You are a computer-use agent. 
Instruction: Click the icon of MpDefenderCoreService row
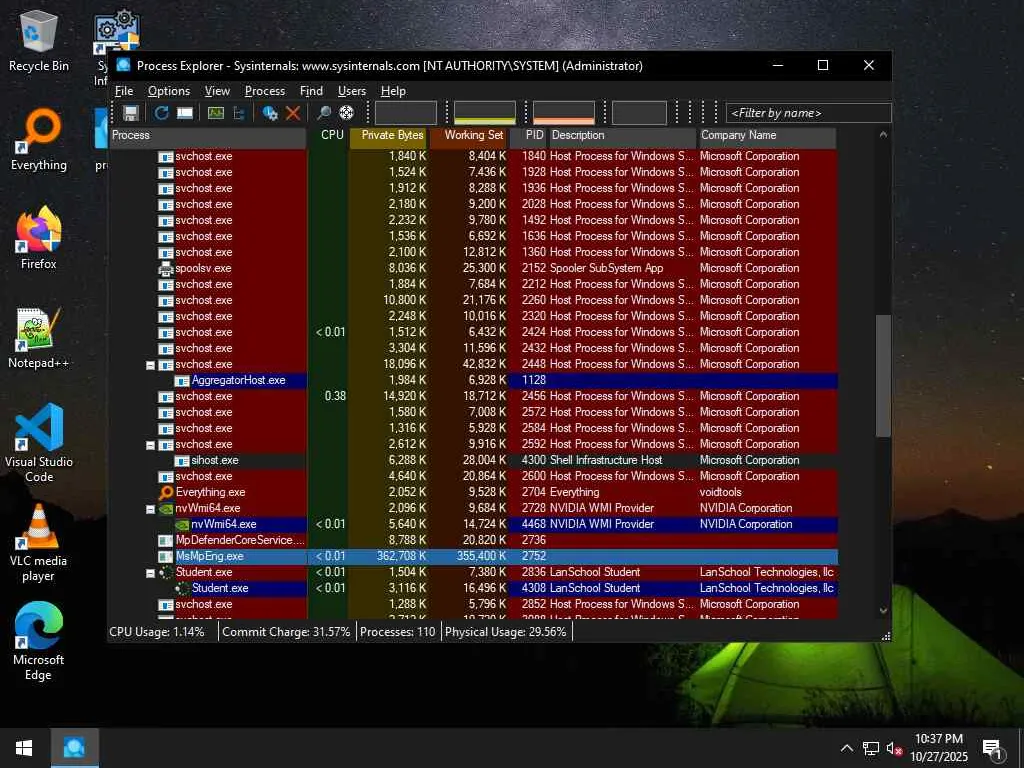166,540
